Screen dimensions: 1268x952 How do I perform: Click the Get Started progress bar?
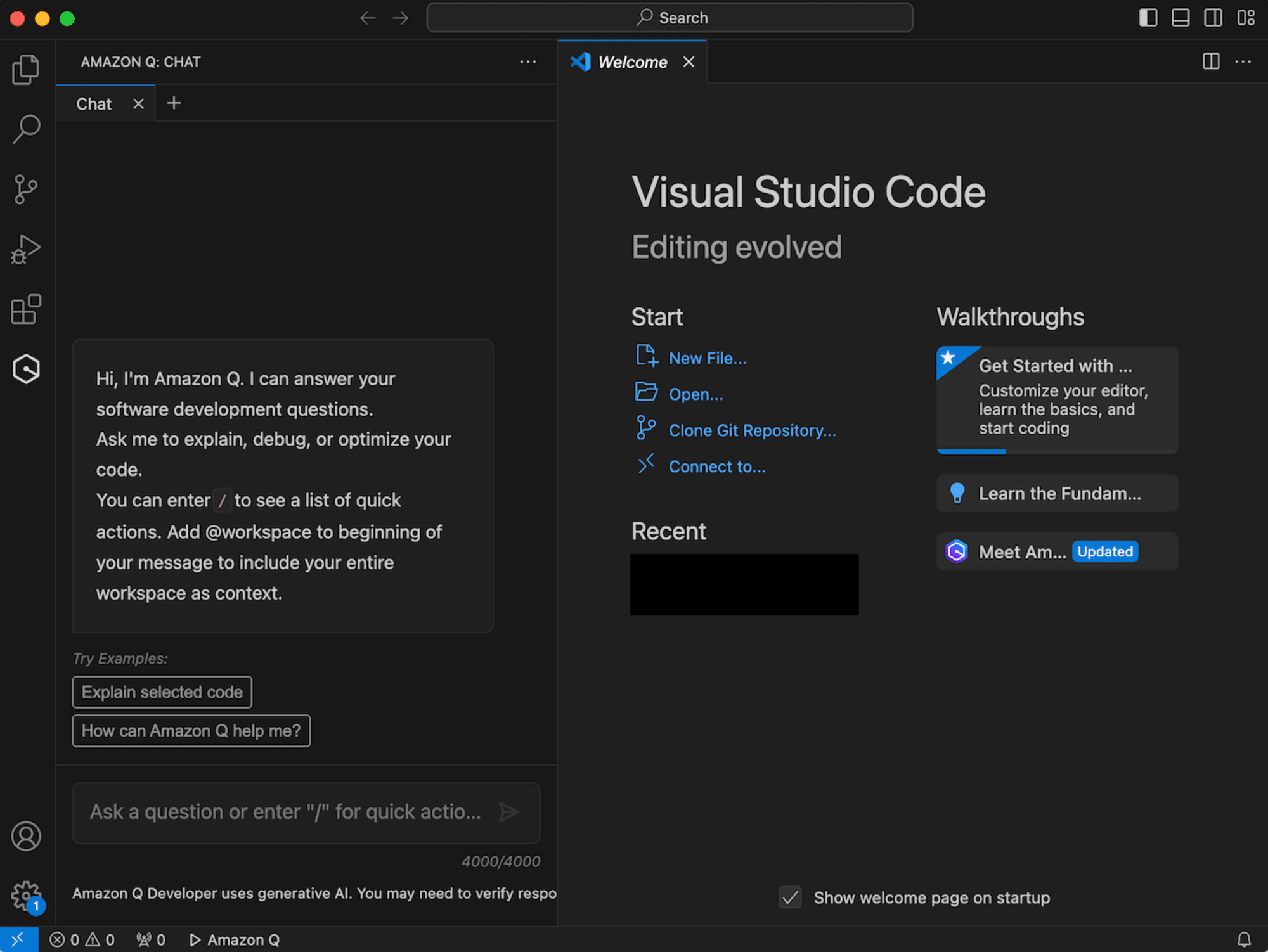click(x=1057, y=451)
